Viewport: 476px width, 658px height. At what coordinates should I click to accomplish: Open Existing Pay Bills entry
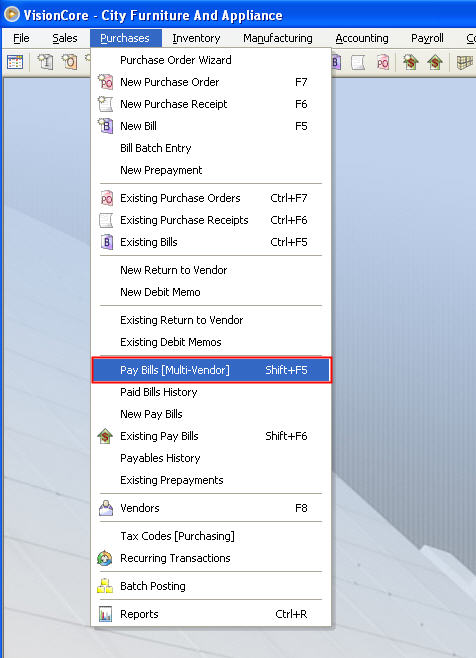point(211,436)
